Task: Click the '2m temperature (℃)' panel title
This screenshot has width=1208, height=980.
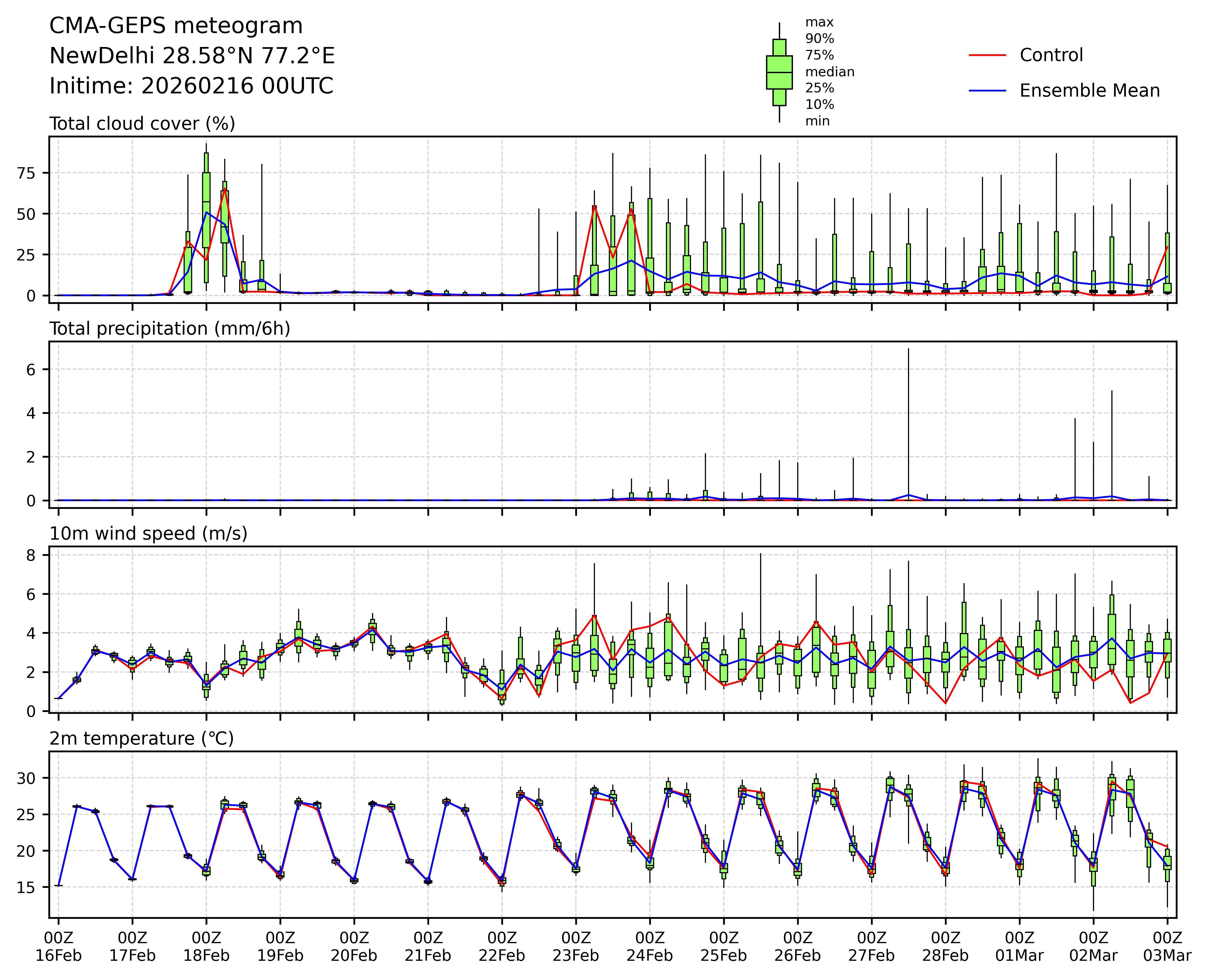Action: pyautogui.click(x=141, y=738)
